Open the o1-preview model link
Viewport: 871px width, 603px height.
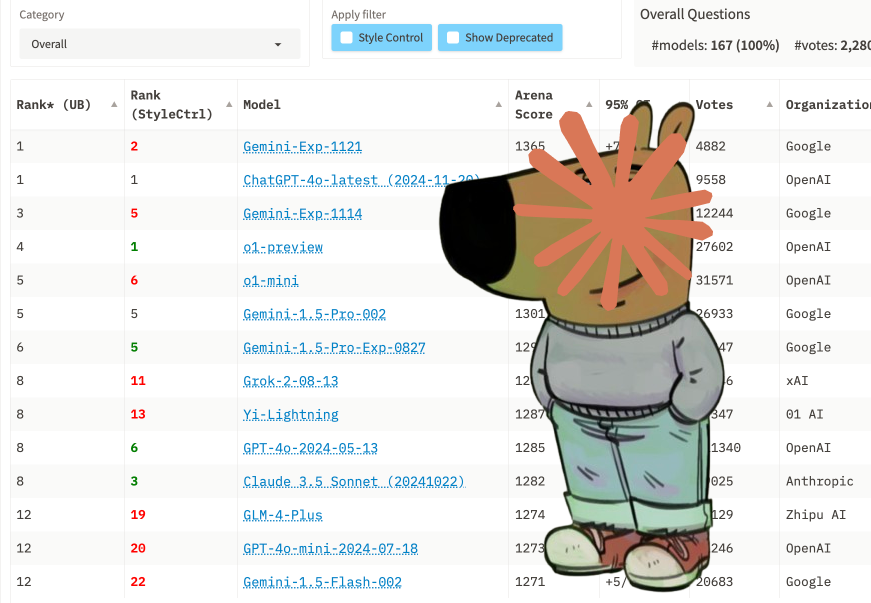point(283,247)
